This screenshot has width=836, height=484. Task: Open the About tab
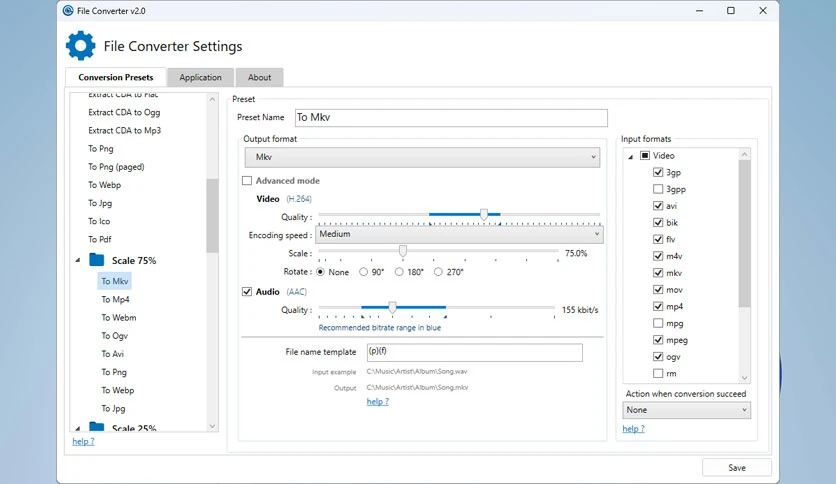[260, 77]
